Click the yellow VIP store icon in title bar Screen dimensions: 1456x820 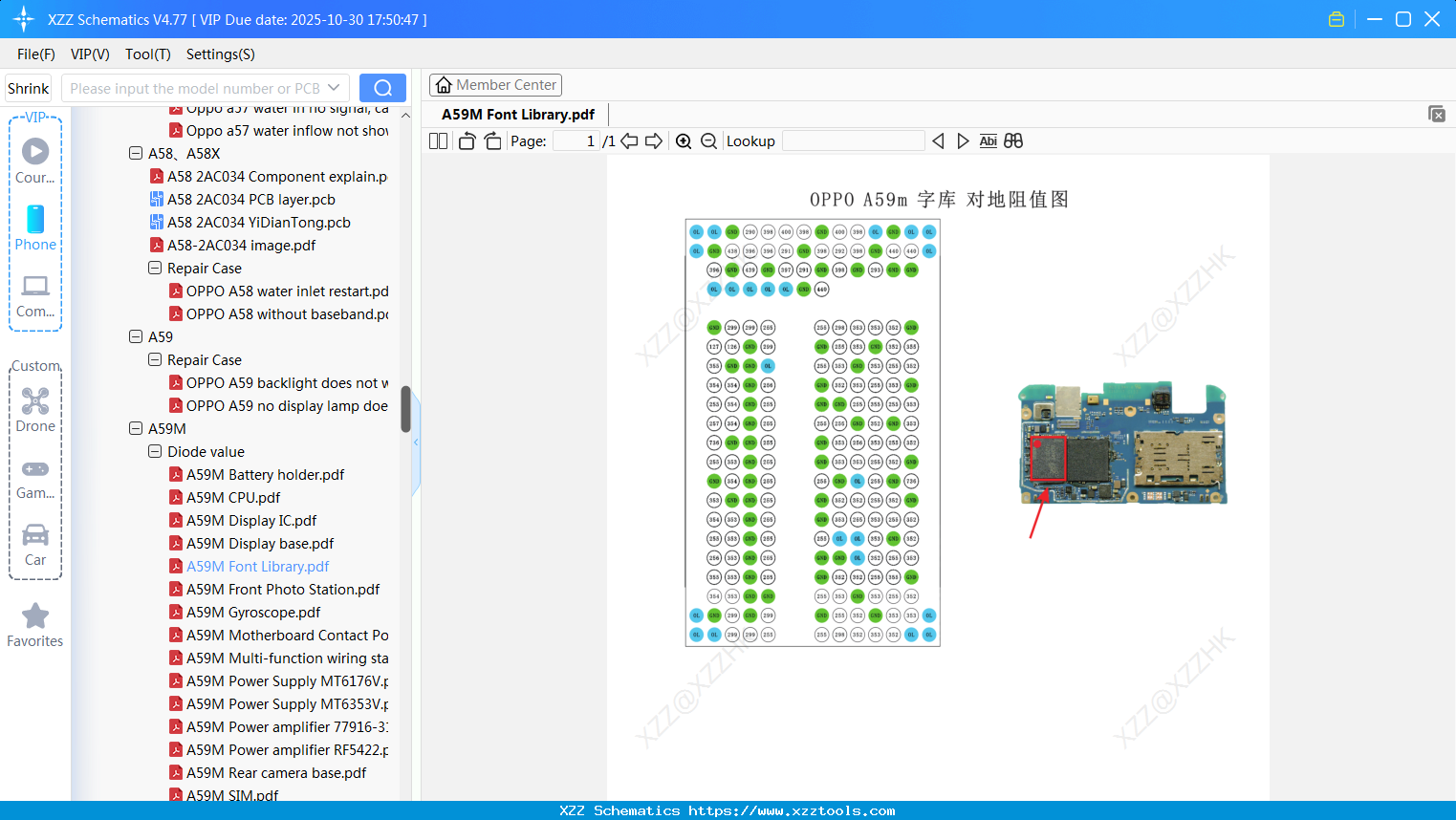pos(1336,19)
